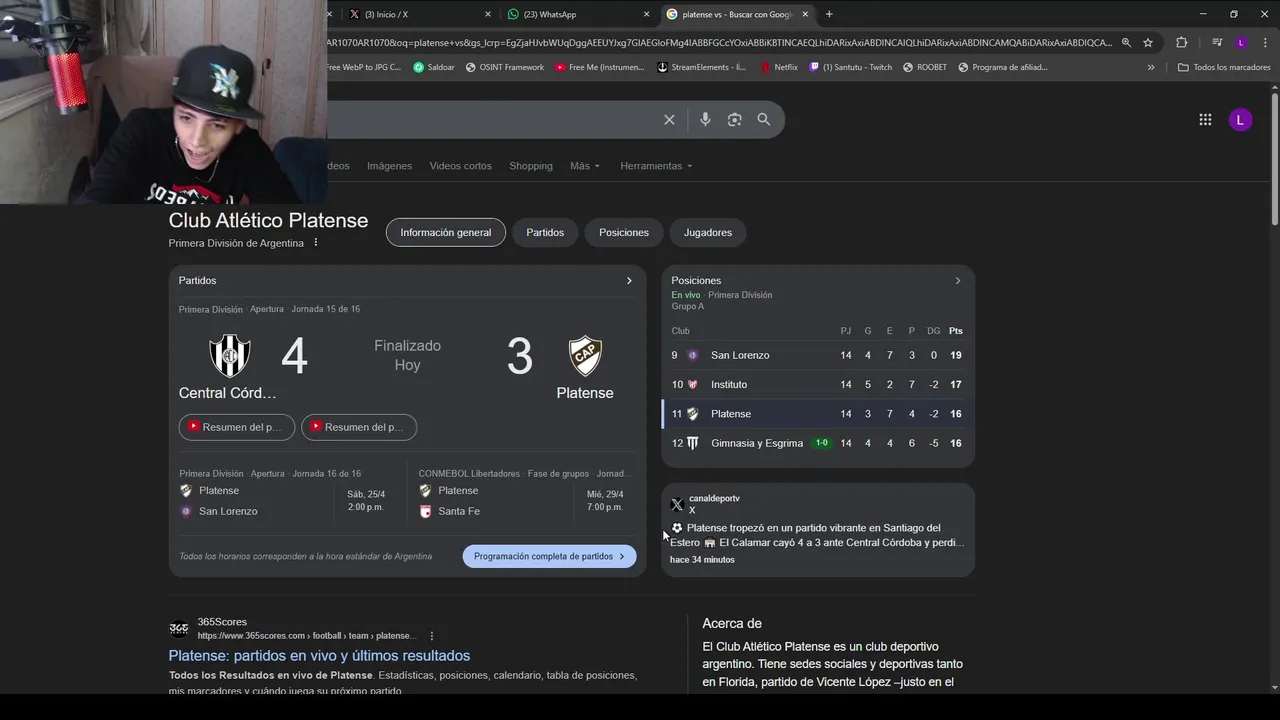Click the 365Scores site favicon

179,629
